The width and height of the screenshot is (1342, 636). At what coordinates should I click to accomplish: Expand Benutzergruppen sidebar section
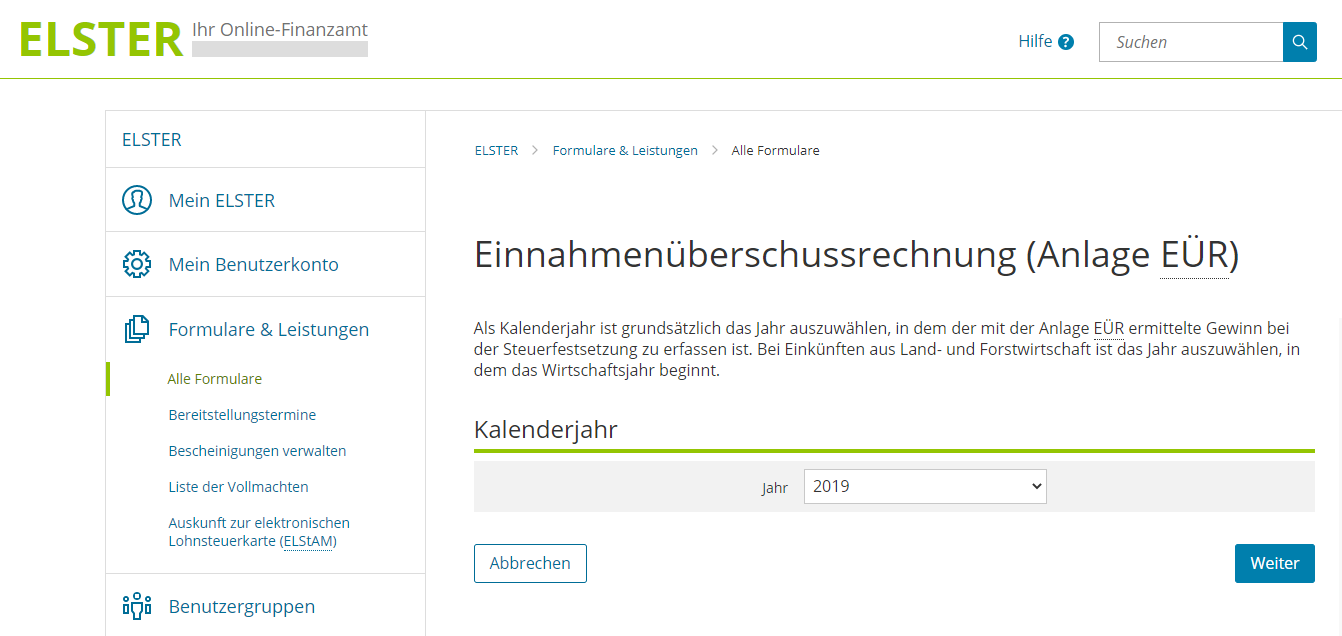241,606
